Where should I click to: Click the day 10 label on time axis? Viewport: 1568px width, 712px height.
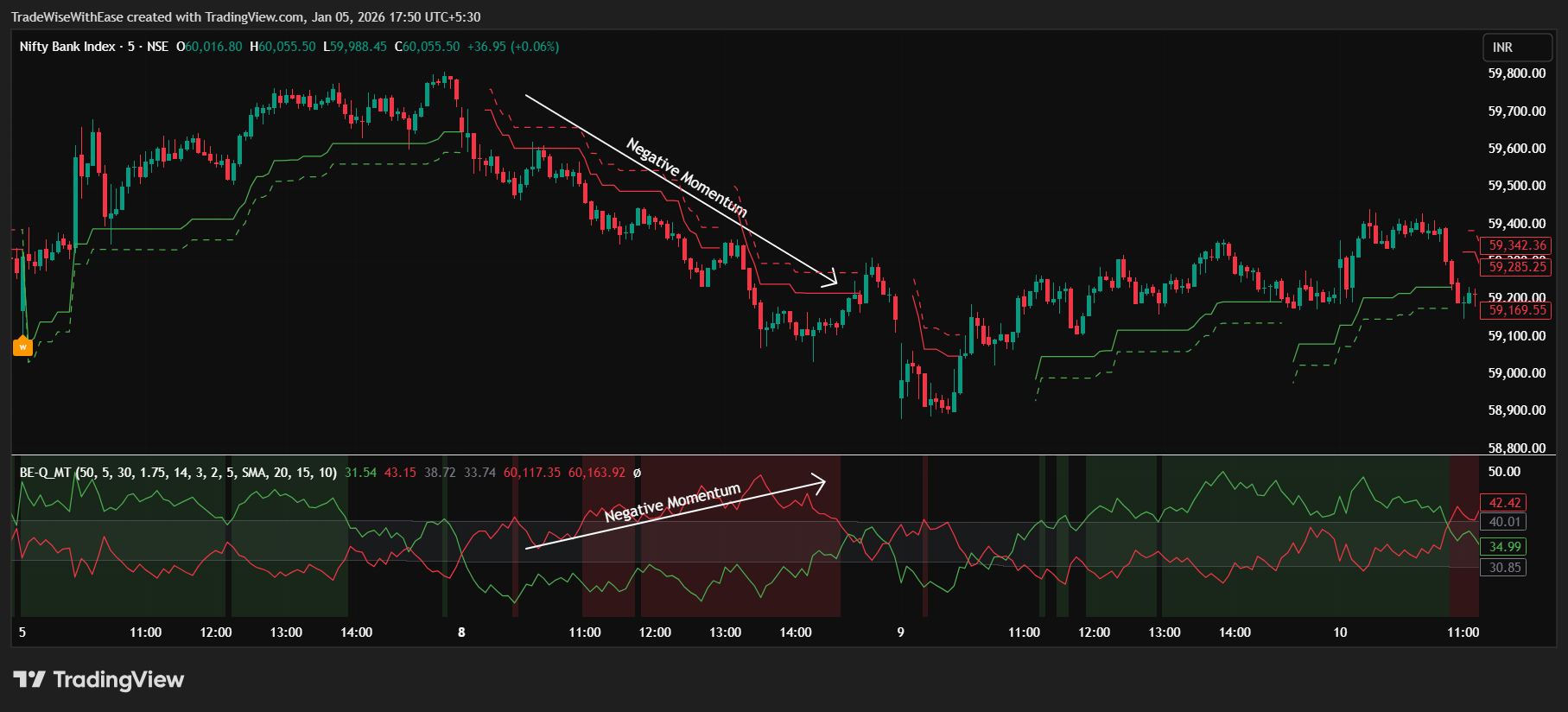click(x=1340, y=633)
